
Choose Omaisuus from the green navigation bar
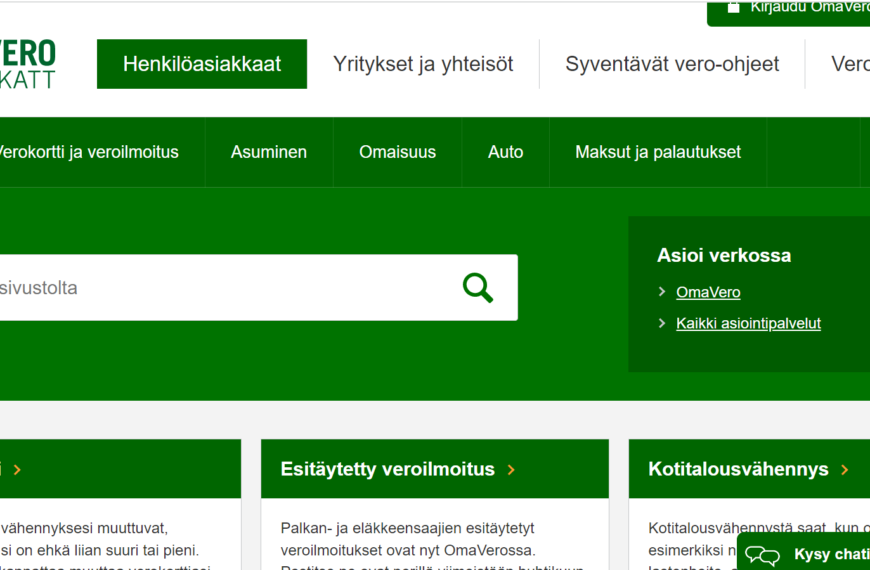point(397,152)
